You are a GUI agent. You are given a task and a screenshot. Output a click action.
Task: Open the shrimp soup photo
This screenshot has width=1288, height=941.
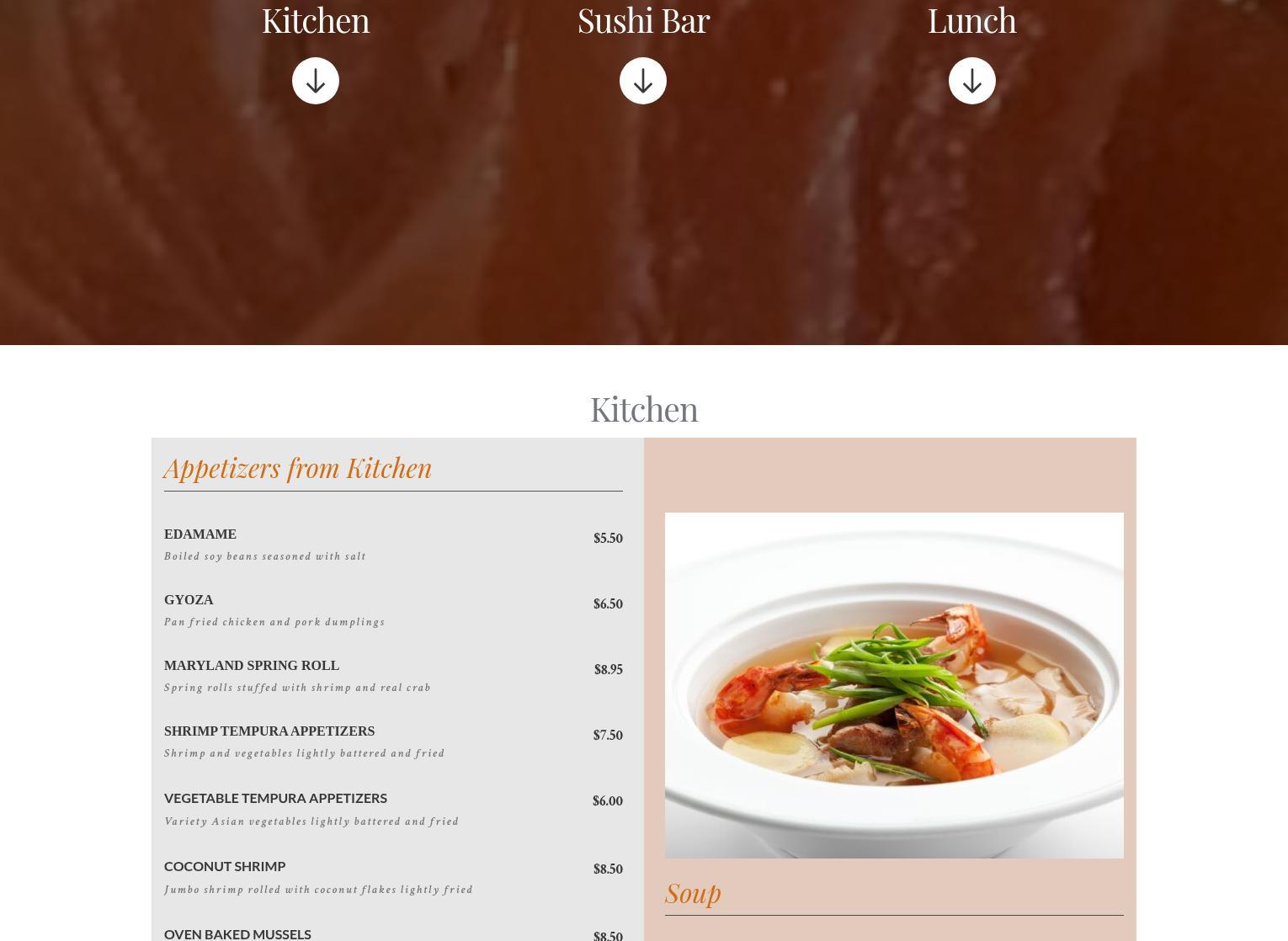coord(894,685)
